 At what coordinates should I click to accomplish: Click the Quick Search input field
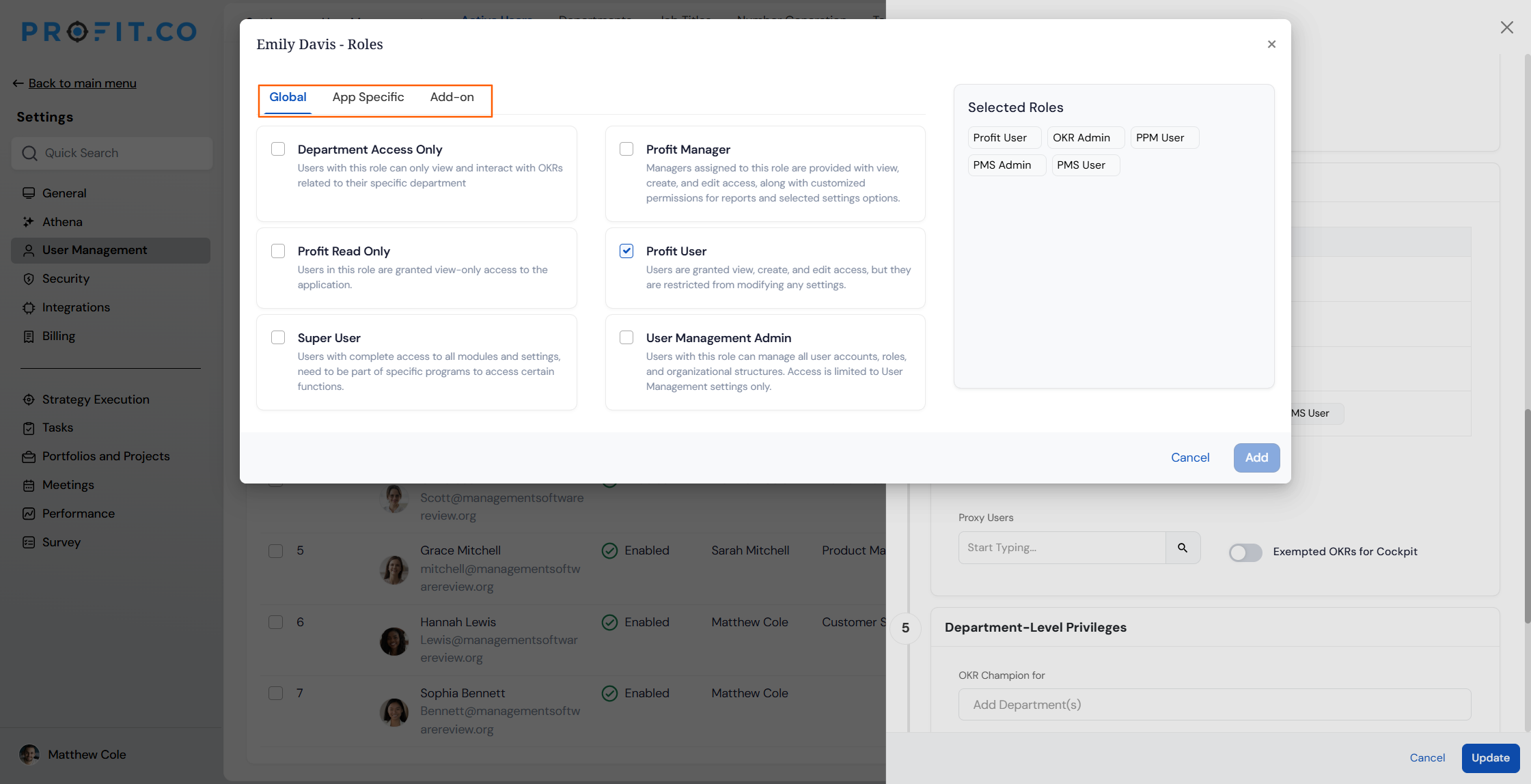coord(112,153)
